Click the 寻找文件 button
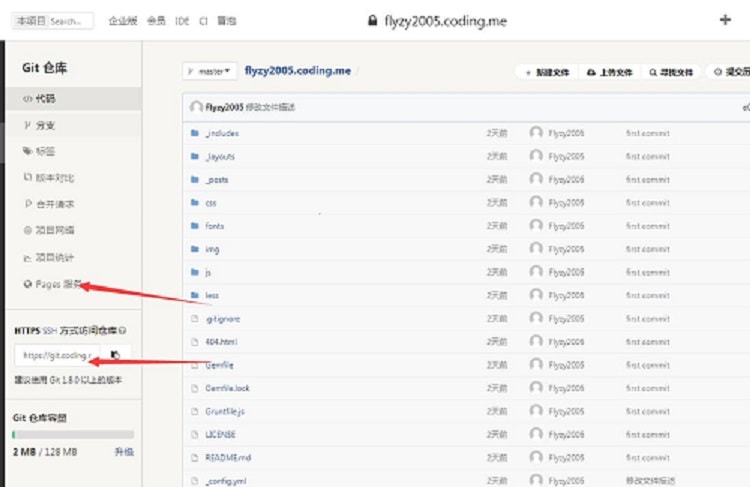750x487 pixels. coord(671,72)
